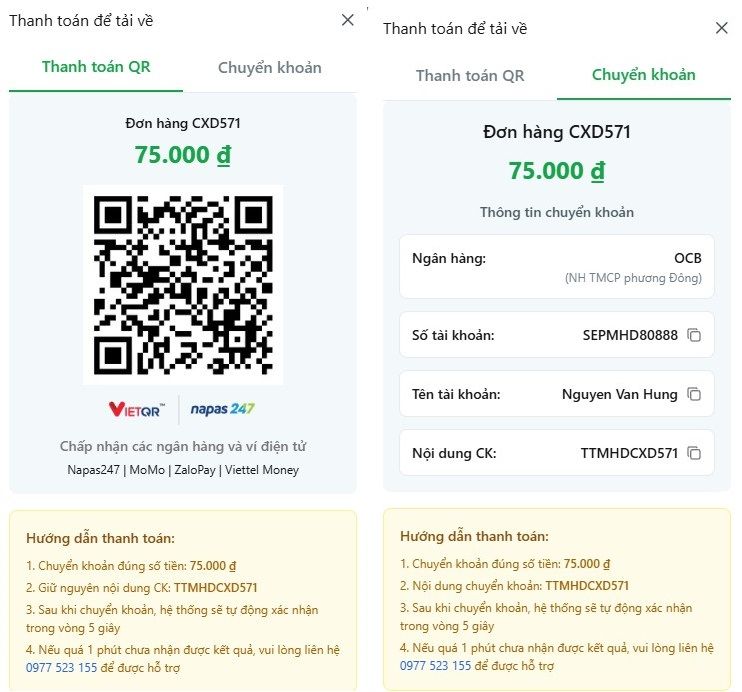
Task: Close the QR payment dialog
Action: [x=347, y=20]
